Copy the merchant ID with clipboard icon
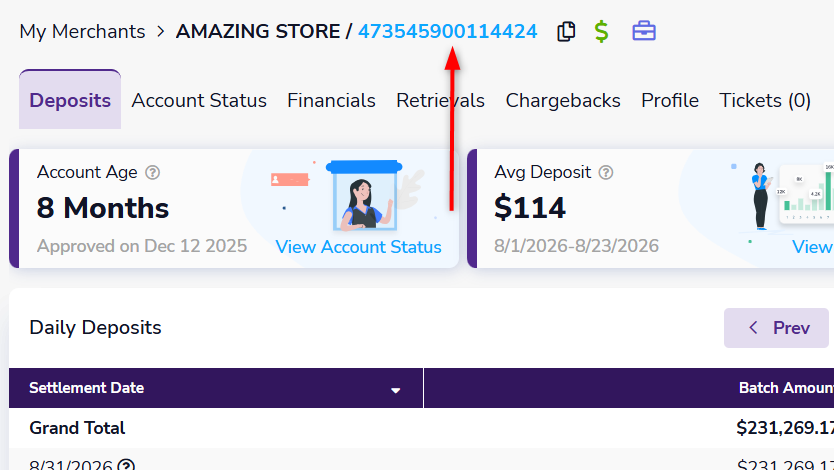The height and width of the screenshot is (470, 834). [x=566, y=31]
